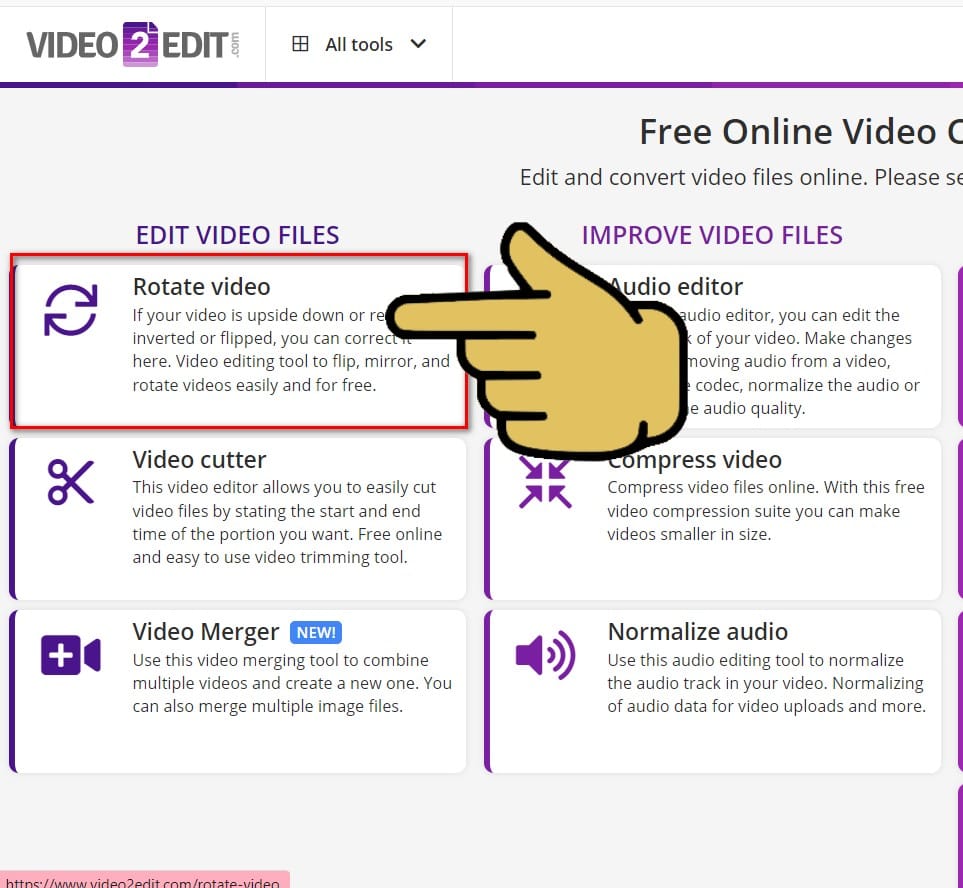Click the blue NEW! badge
Viewport: 963px width, 888px height.
tap(315, 632)
